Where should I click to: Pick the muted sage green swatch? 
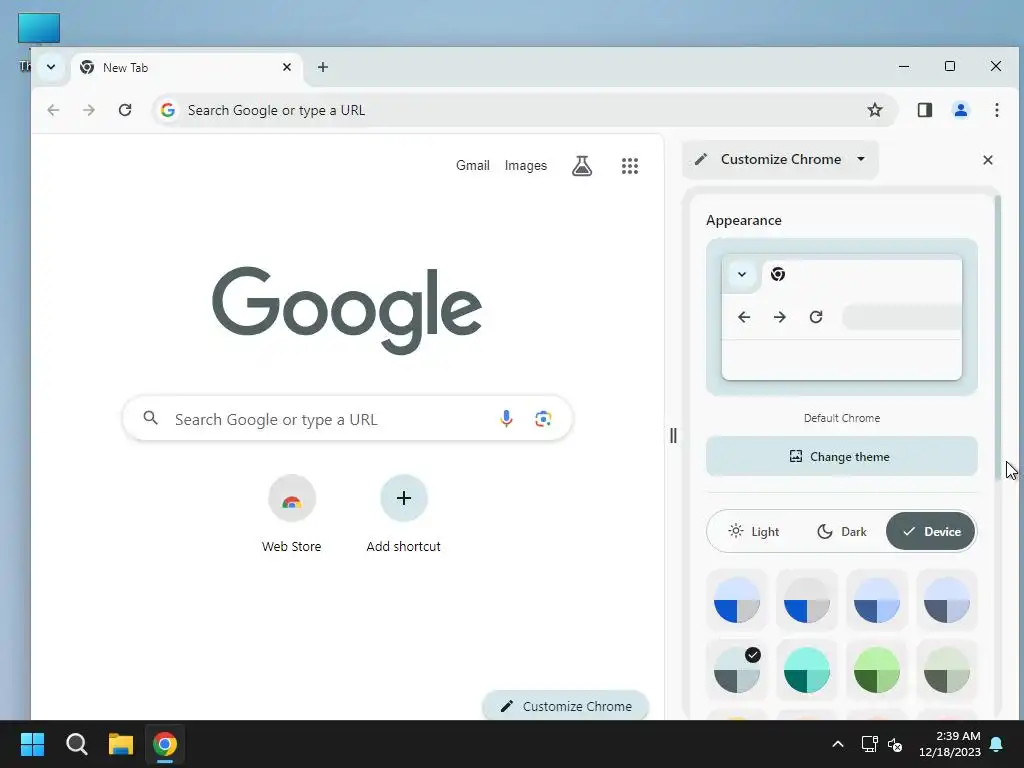tap(946, 670)
